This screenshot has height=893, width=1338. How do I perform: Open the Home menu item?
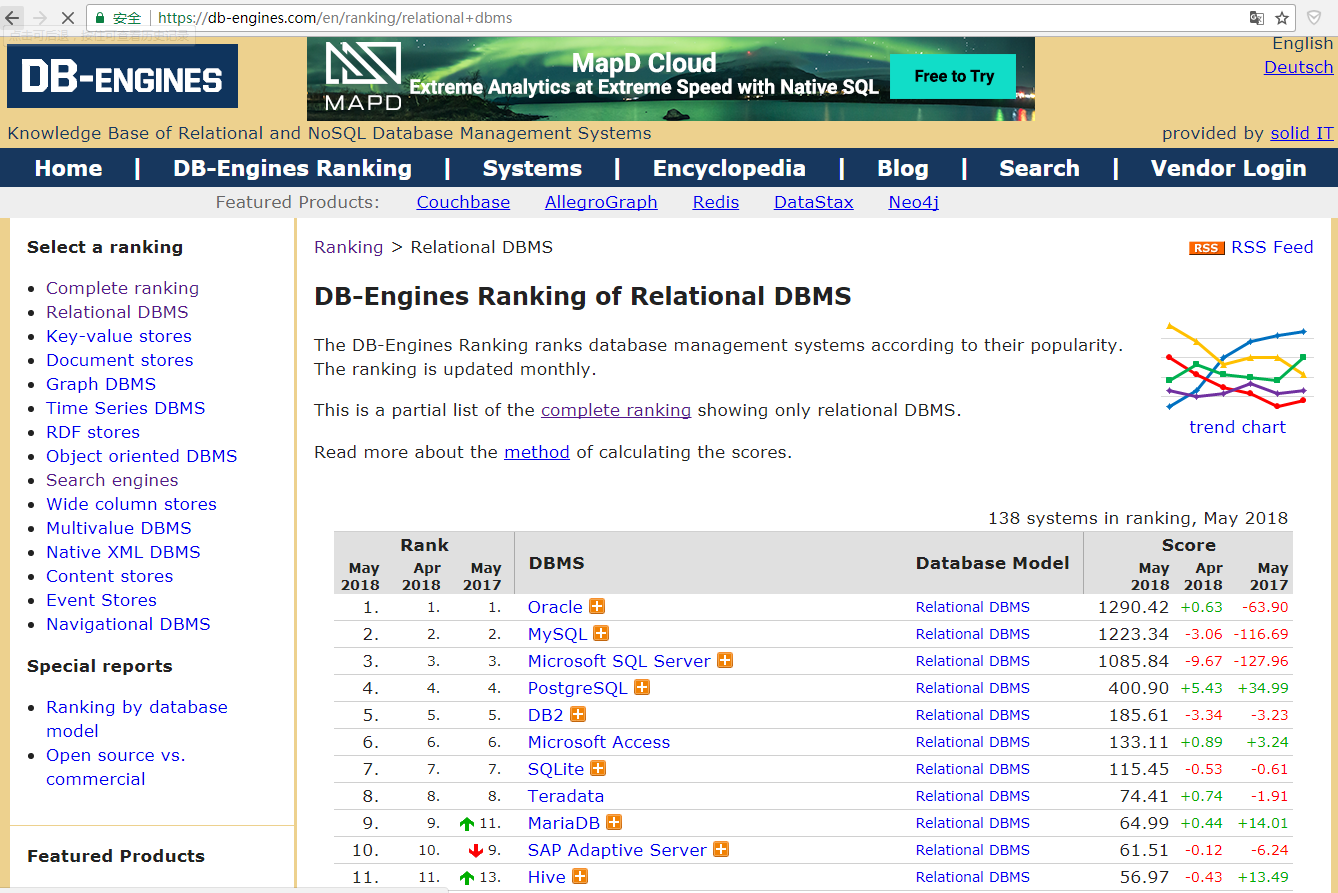[68, 168]
